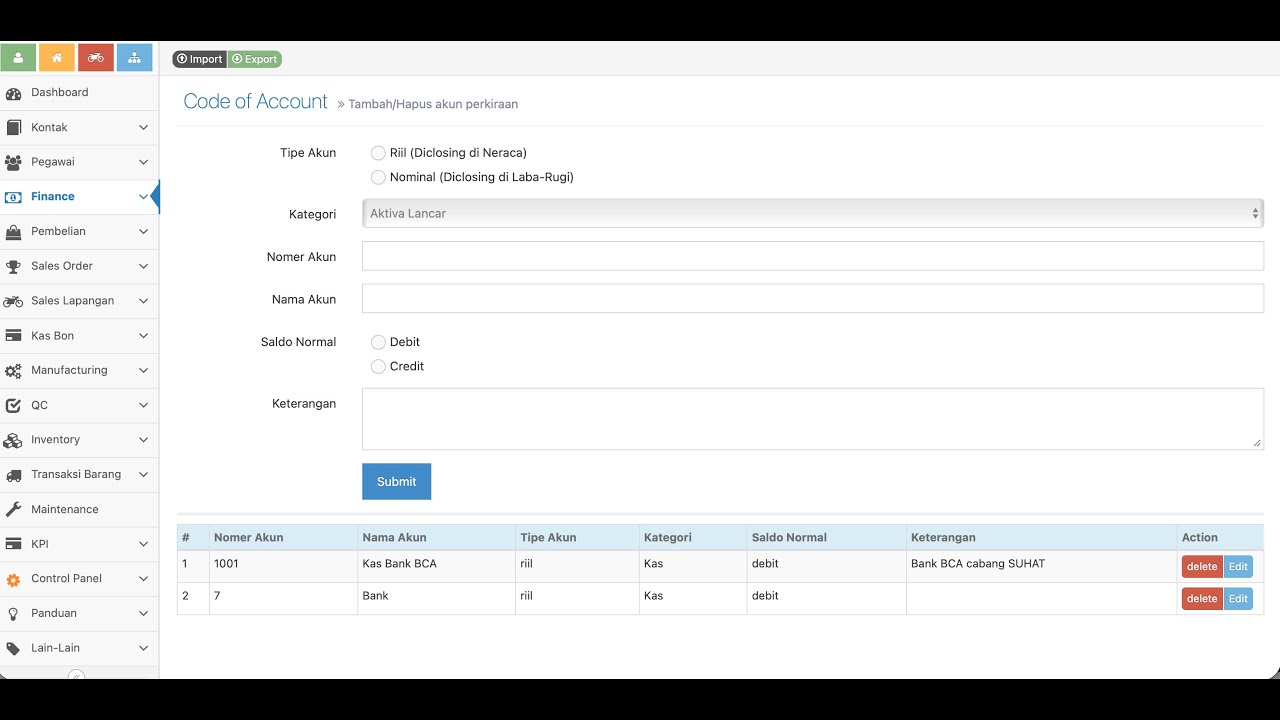The image size is (1280, 720).
Task: Click the Maintenance wrench icon
Action: click(13, 510)
